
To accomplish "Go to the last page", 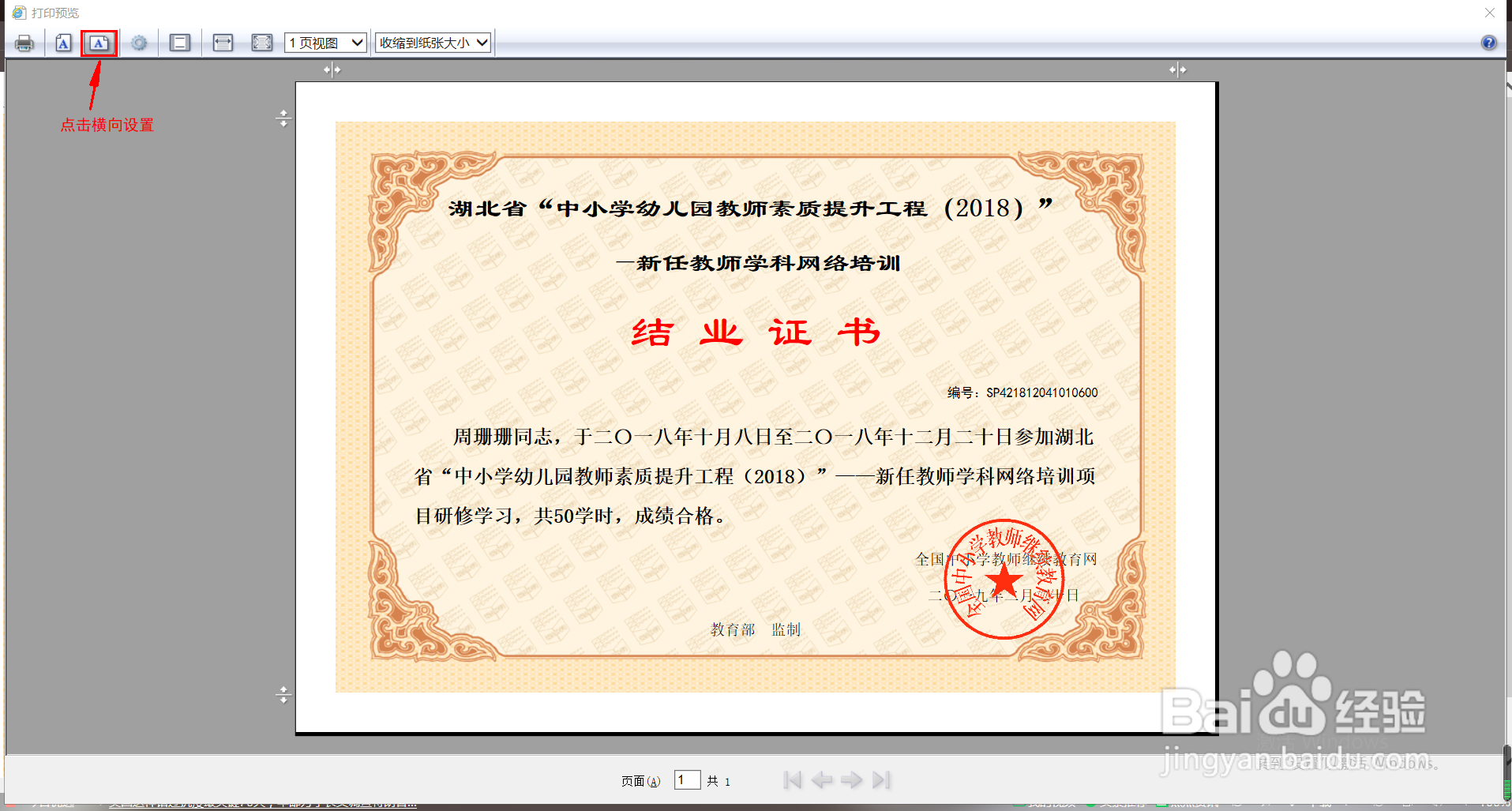I will (882, 780).
